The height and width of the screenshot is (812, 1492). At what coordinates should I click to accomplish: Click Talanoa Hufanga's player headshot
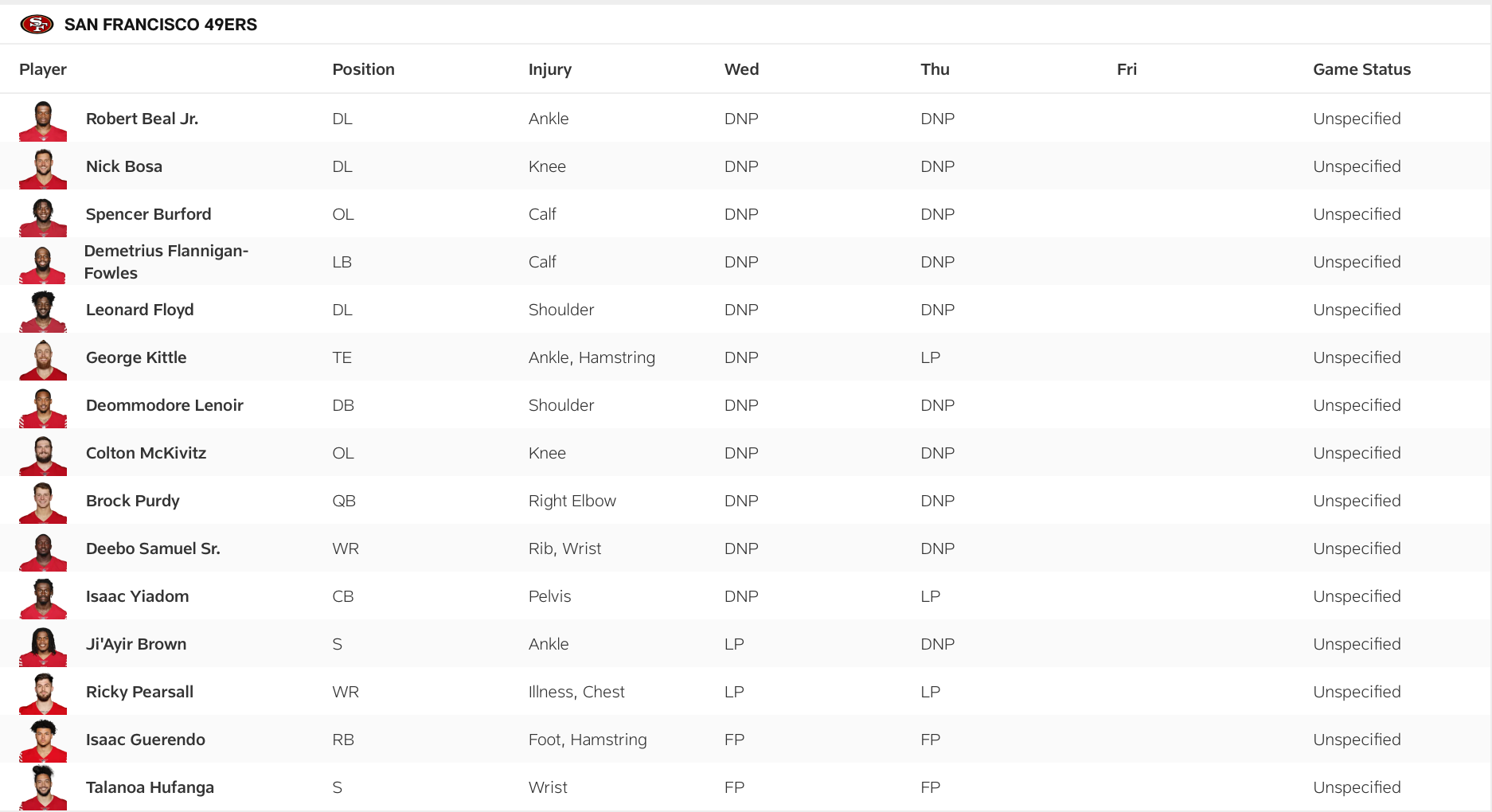click(x=43, y=787)
